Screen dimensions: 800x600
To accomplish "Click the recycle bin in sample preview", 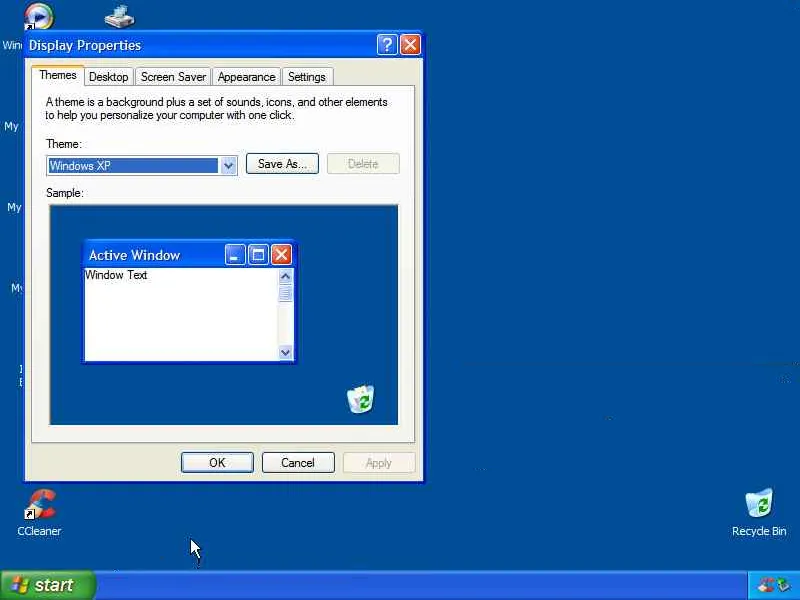I will pyautogui.click(x=360, y=399).
